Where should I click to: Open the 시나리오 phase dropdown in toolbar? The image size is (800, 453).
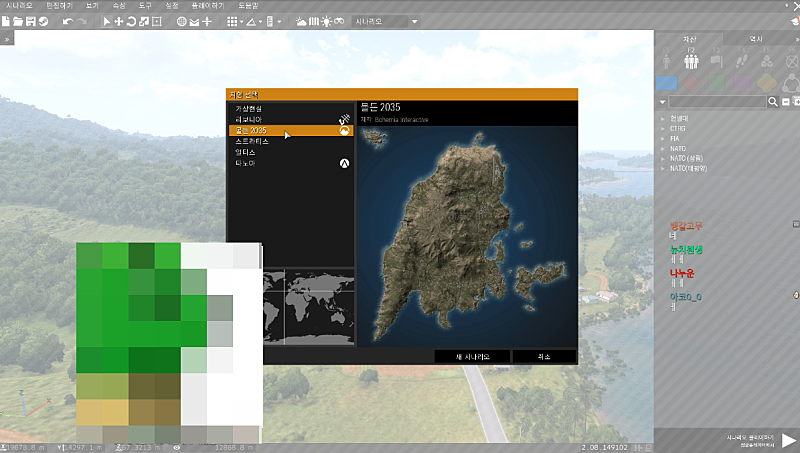387,21
